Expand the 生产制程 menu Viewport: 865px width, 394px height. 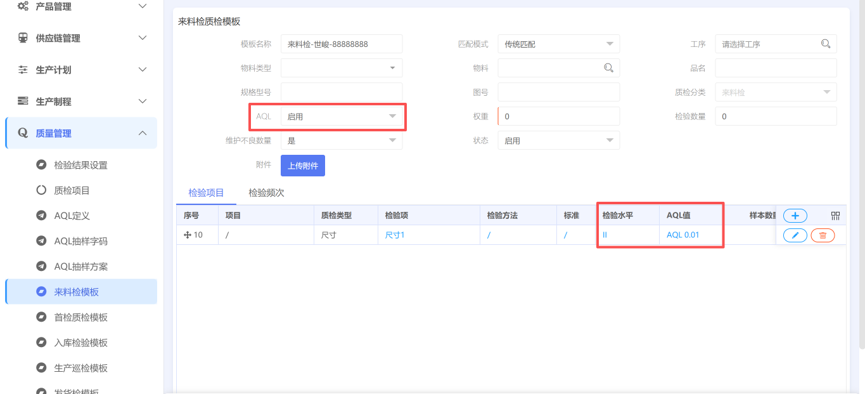[x=142, y=102]
